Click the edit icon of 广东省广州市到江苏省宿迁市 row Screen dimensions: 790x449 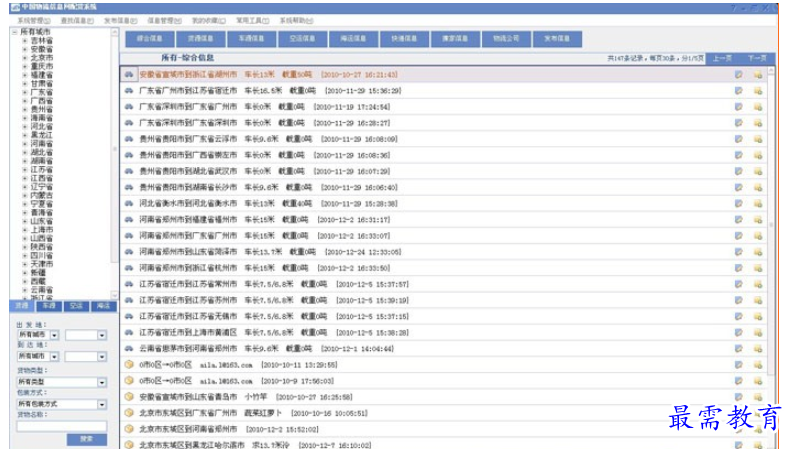click(739, 91)
